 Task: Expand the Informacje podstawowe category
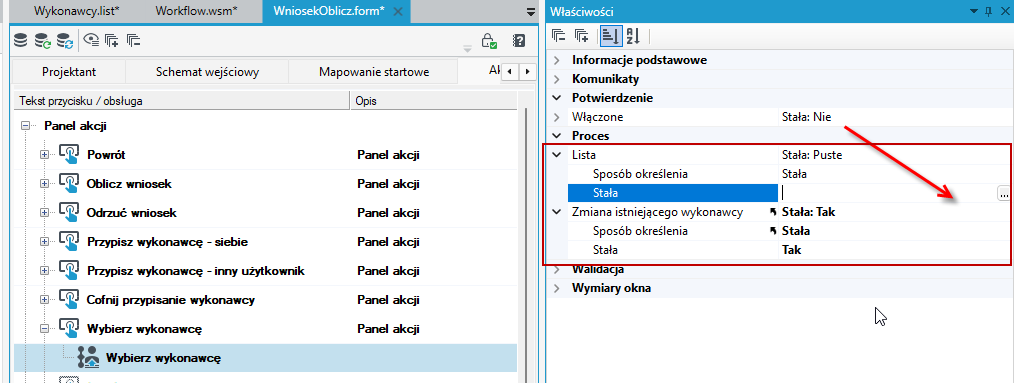[x=557, y=60]
